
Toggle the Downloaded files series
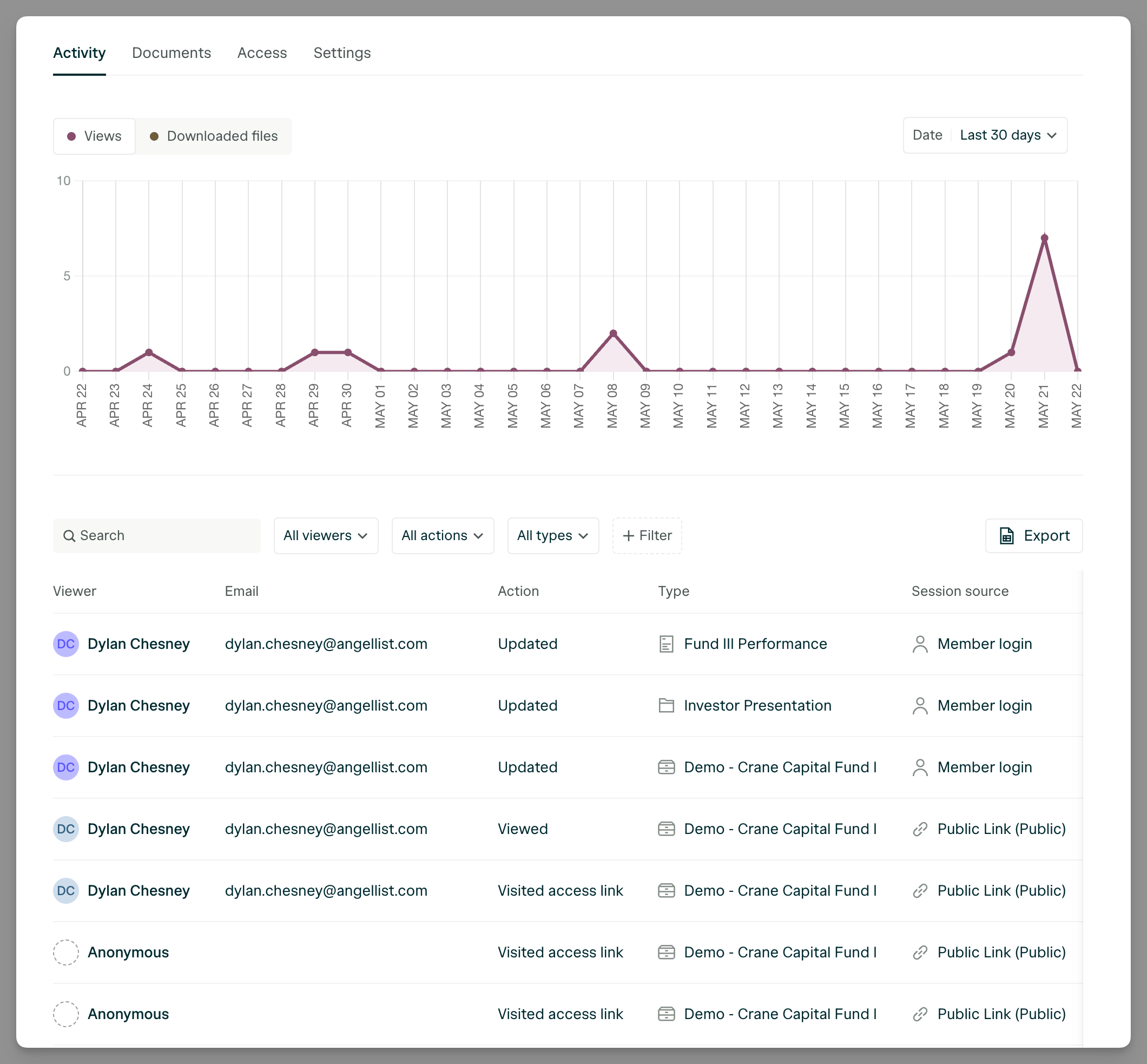(214, 136)
